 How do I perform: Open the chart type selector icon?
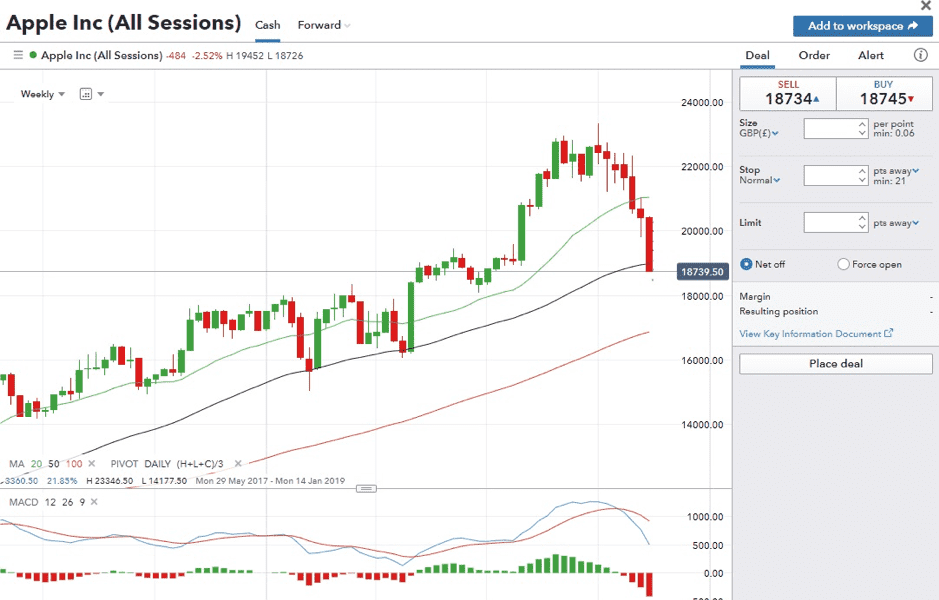86,94
